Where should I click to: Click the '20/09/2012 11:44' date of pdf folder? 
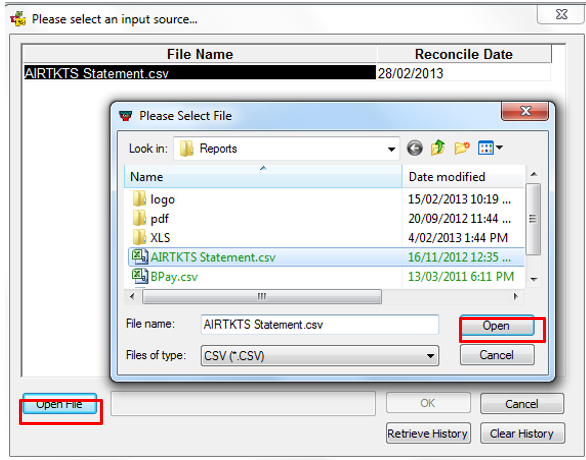point(459,218)
